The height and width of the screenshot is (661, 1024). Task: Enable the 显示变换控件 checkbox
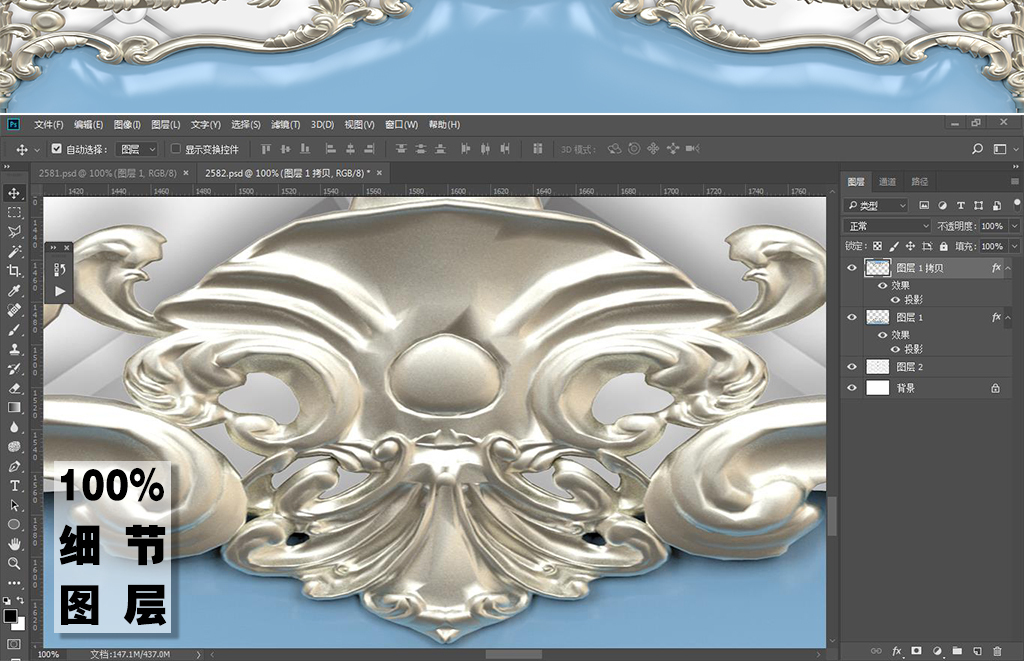pos(176,149)
